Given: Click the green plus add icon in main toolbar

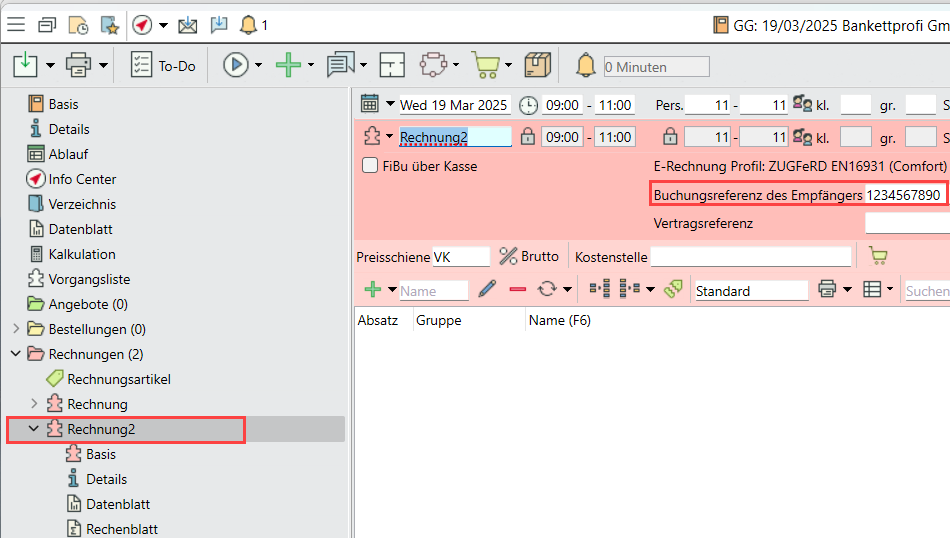Looking at the screenshot, I should (x=288, y=66).
